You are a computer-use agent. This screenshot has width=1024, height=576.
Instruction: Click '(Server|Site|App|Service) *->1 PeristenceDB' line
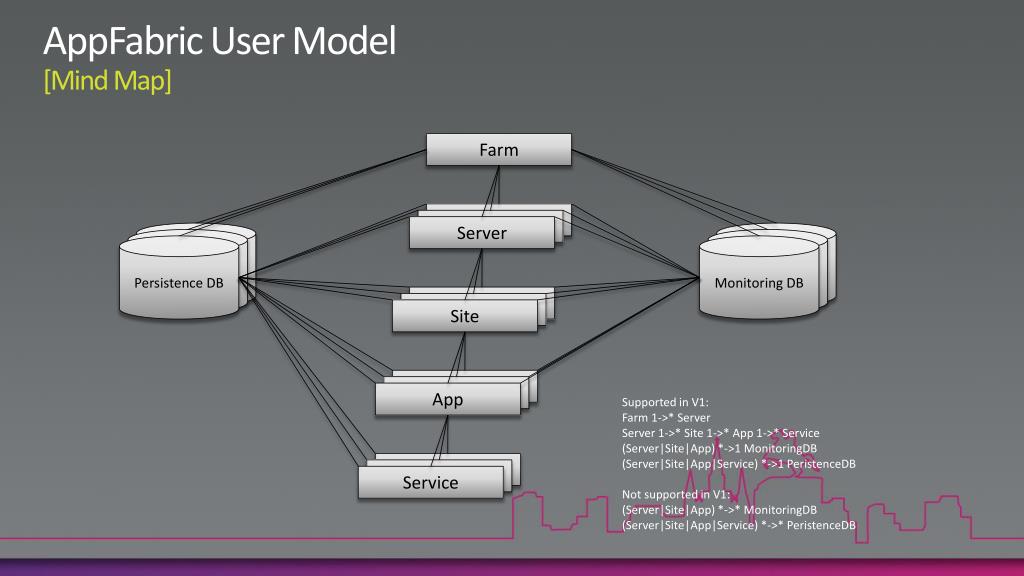pos(739,464)
